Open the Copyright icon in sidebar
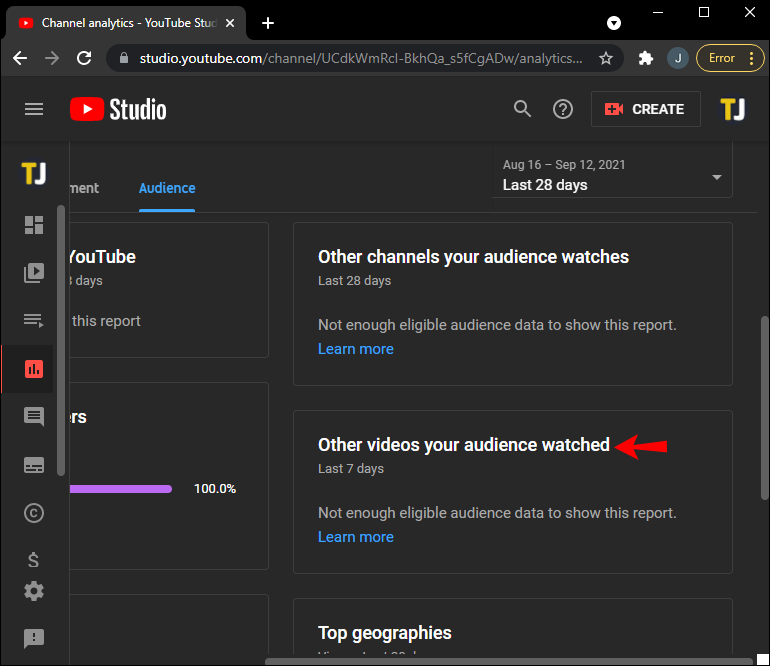This screenshot has width=770, height=666. [34, 513]
